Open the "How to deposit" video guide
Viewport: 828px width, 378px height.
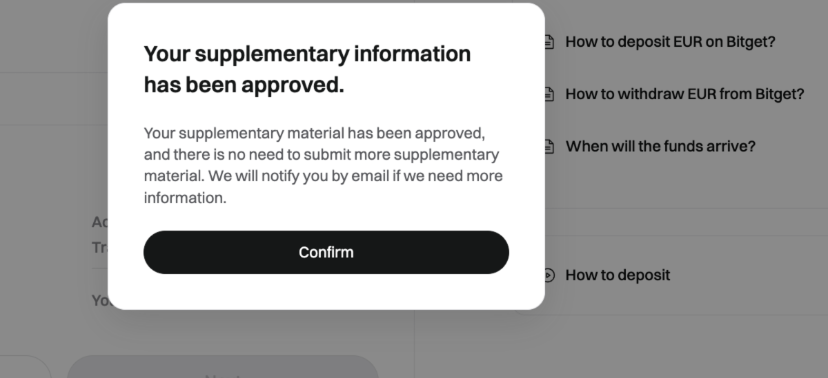617,275
